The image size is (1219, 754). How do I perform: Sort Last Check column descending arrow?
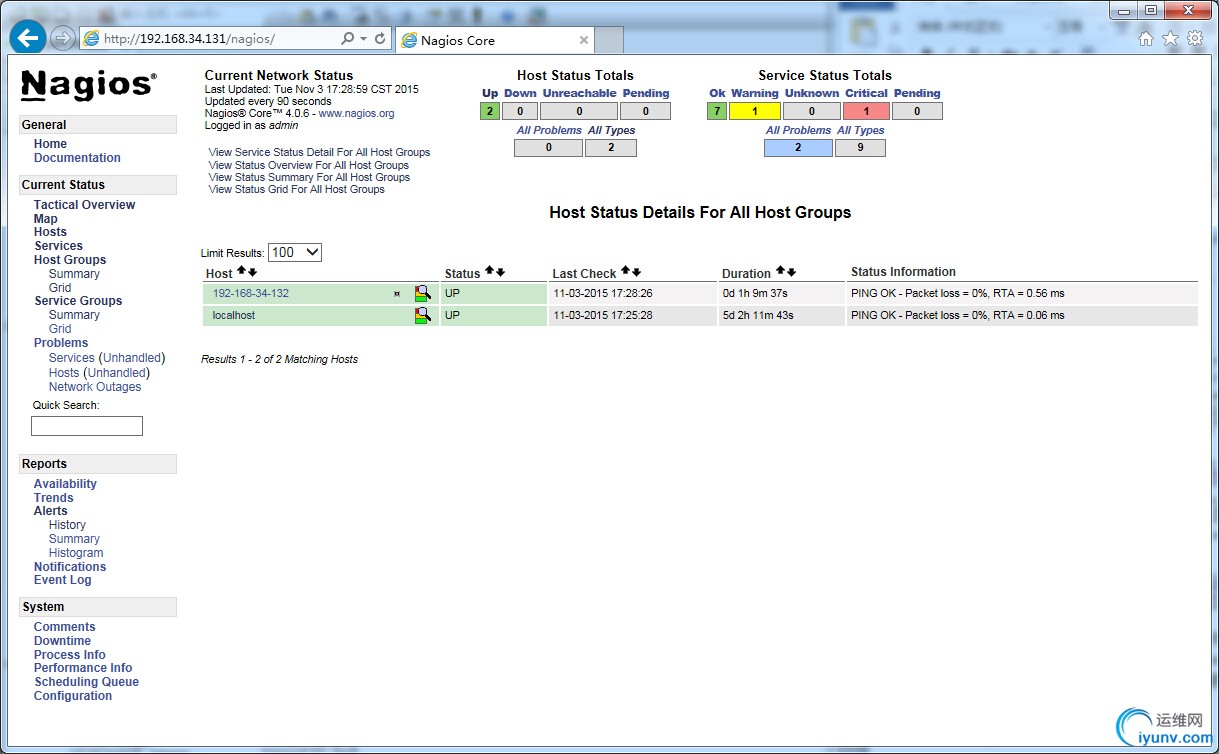click(636, 272)
